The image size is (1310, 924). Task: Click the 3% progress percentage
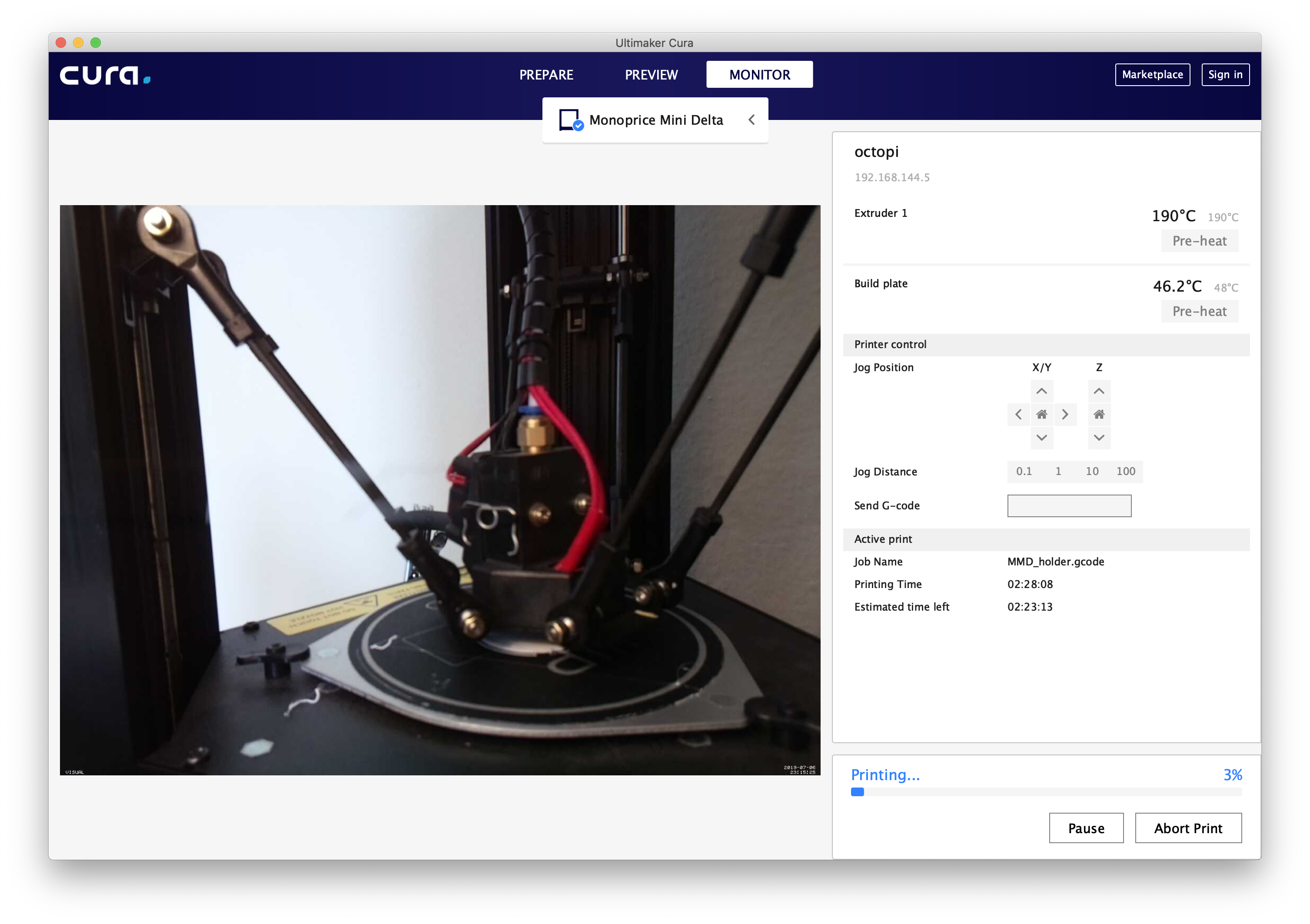1232,775
